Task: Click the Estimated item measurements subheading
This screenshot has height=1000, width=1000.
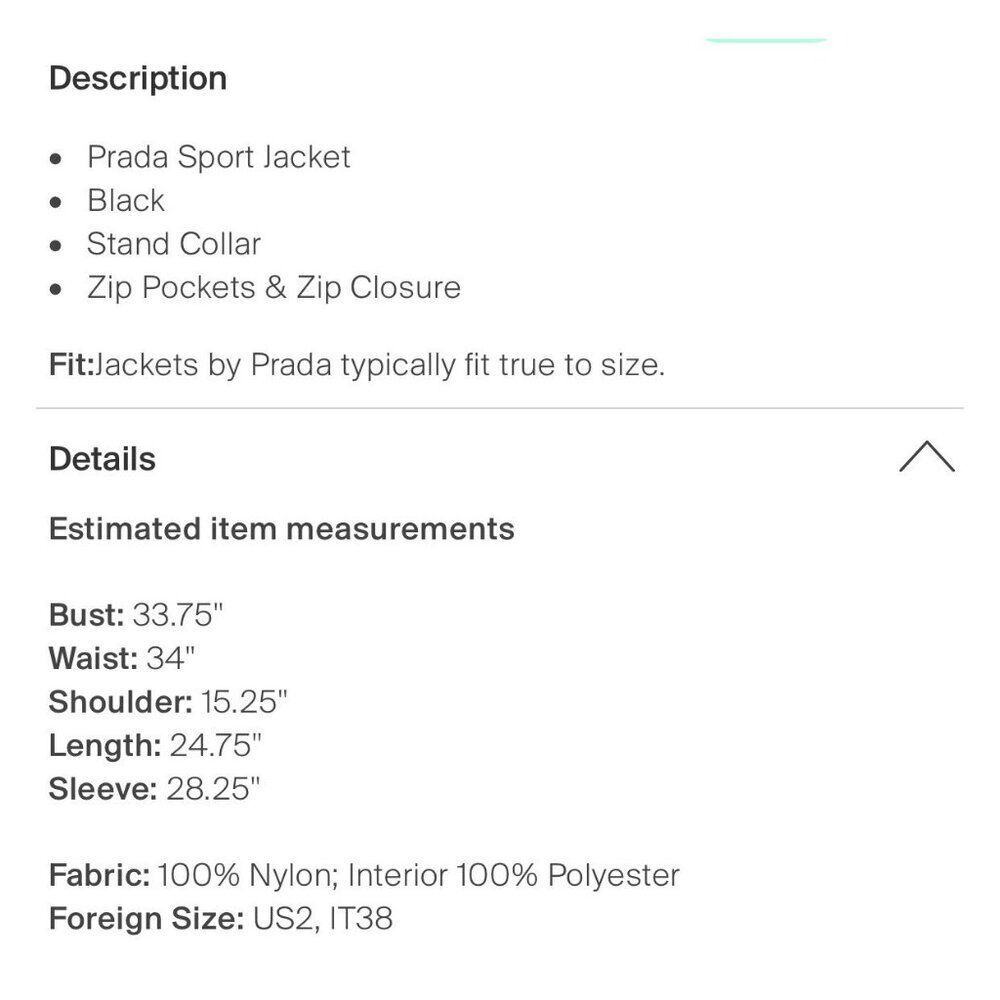Action: point(281,528)
